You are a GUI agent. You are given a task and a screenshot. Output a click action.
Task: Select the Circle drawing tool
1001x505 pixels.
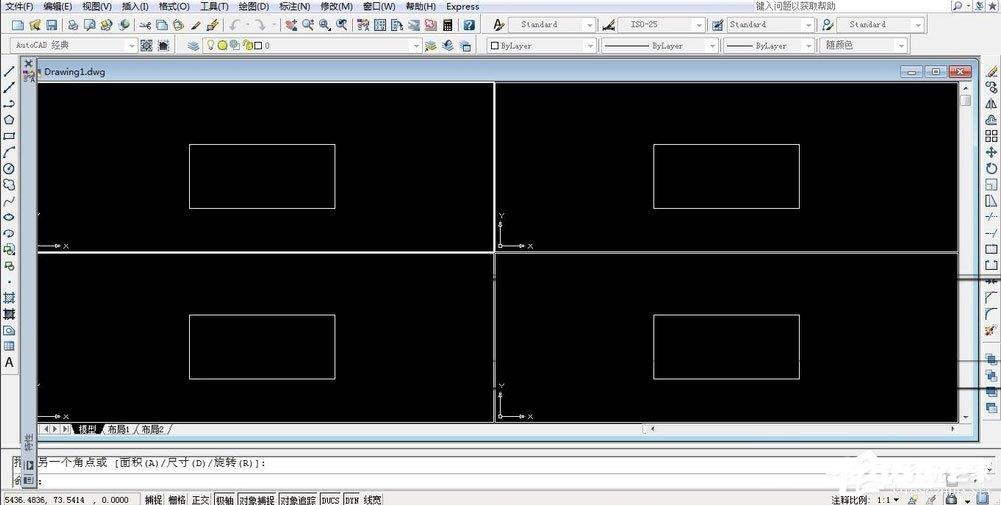[x=9, y=169]
